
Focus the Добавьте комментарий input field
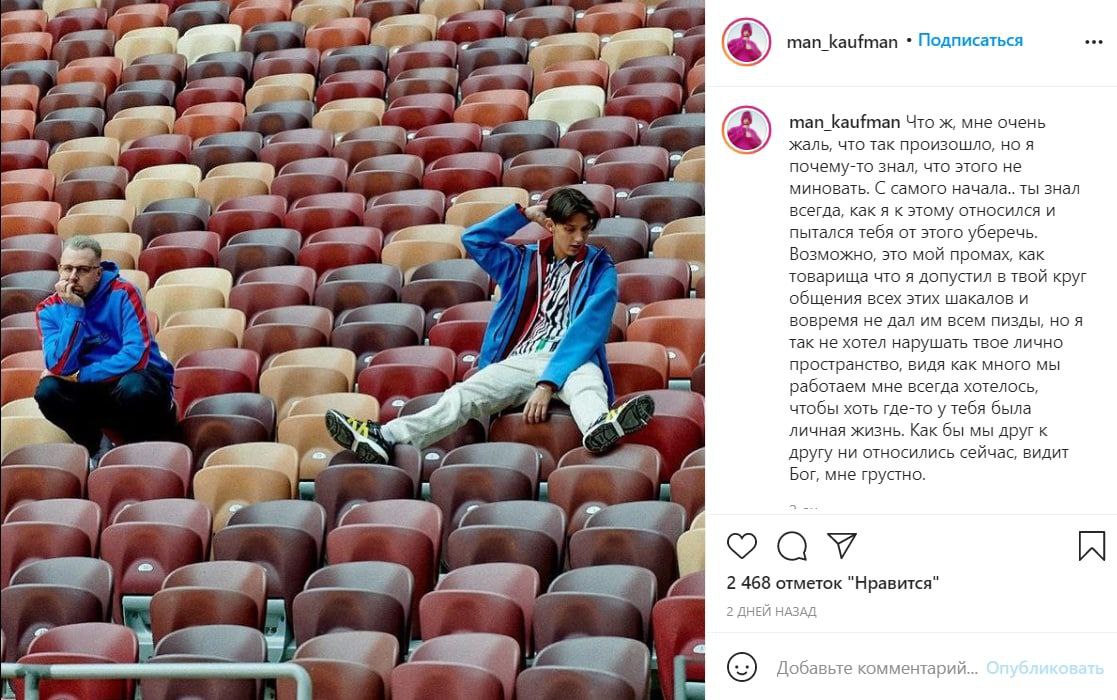pos(876,668)
